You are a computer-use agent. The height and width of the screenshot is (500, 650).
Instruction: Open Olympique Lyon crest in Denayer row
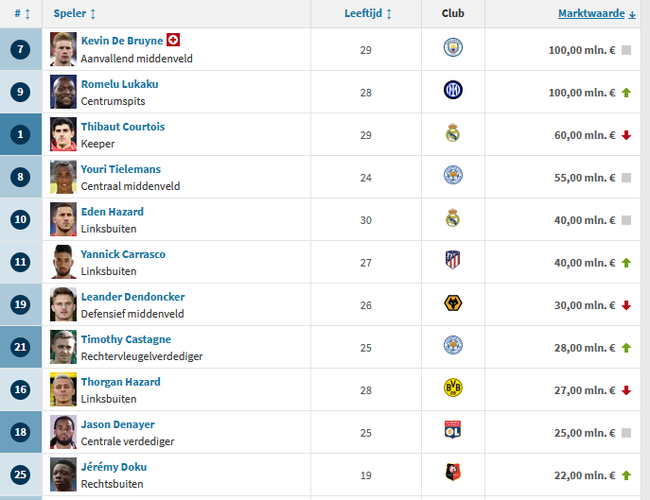453,430
